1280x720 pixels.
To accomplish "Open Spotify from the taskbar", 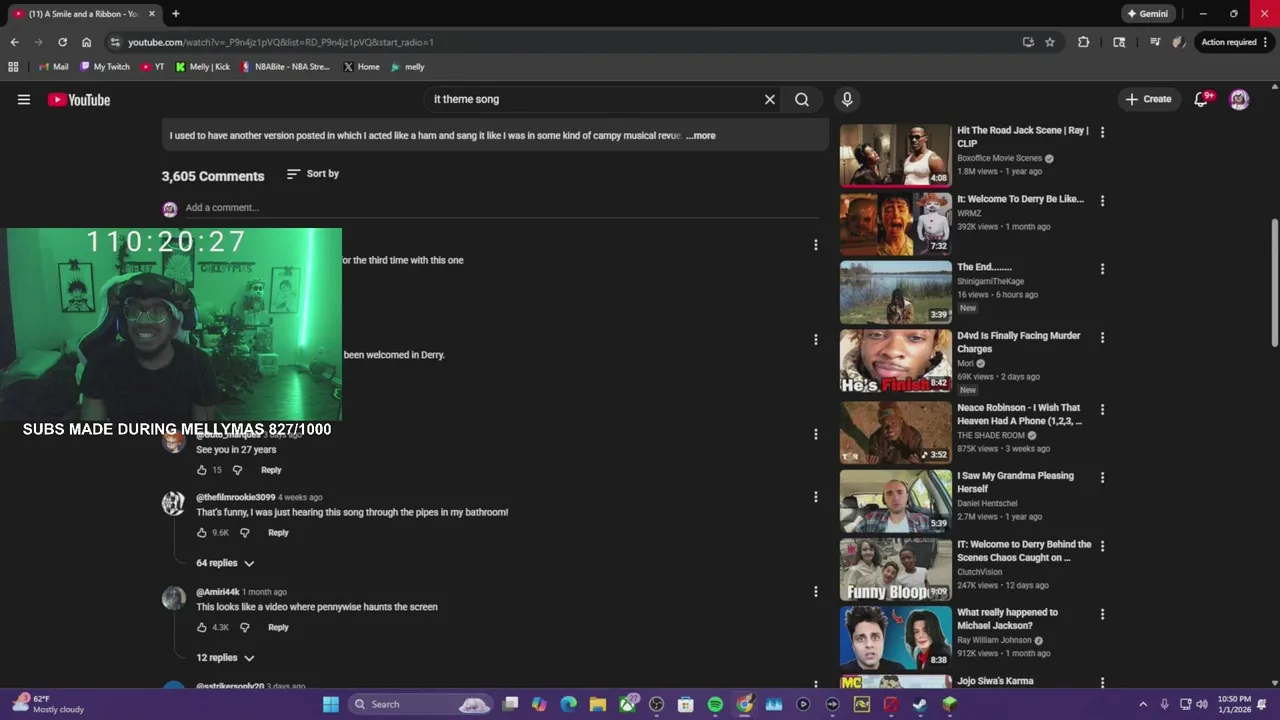I will point(715,704).
